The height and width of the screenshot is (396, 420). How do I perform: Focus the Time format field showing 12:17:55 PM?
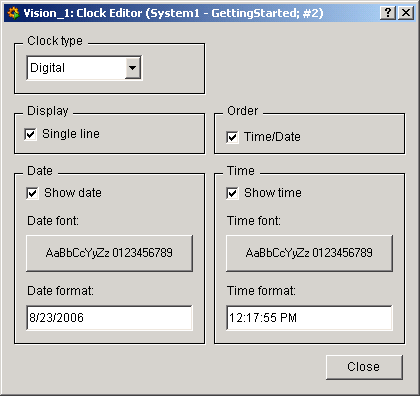(309, 318)
